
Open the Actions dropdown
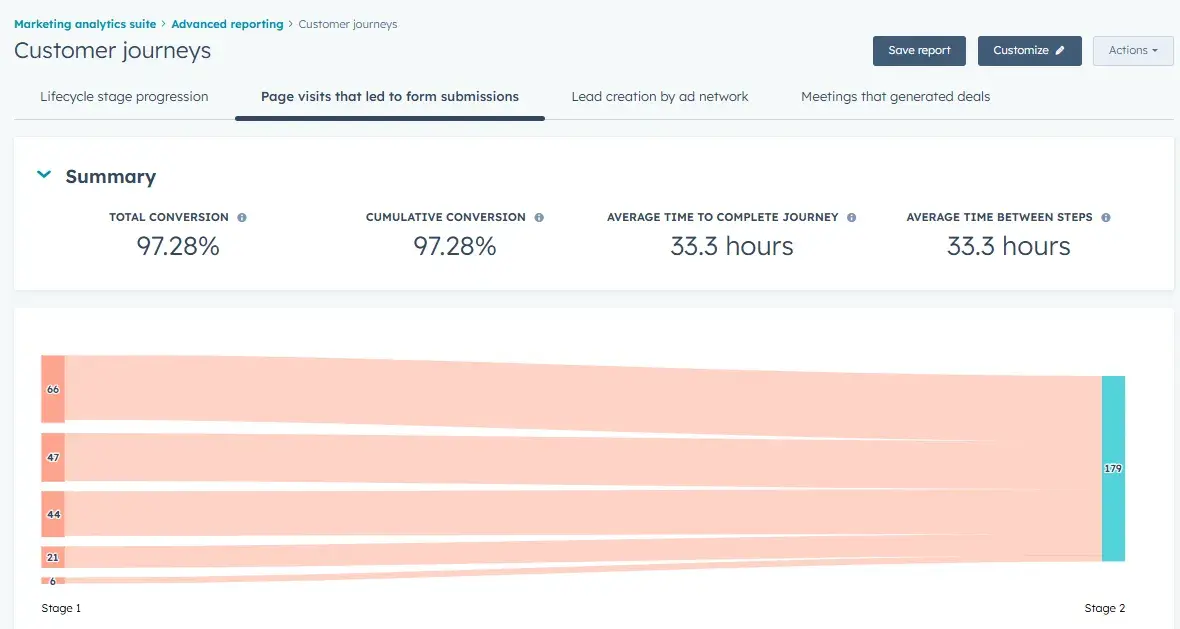pos(1133,50)
